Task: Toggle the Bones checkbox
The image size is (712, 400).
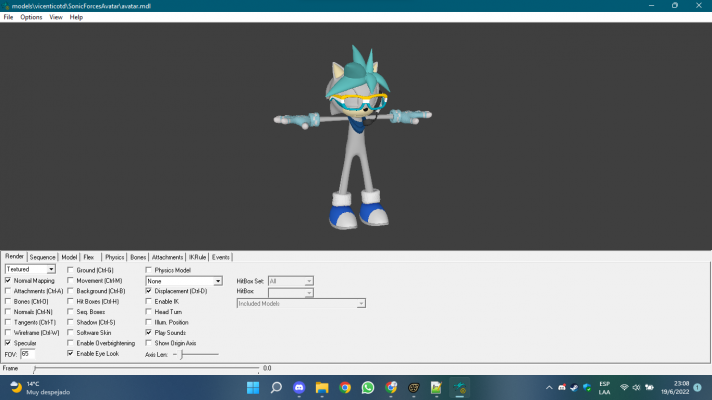Action: (x=9, y=301)
